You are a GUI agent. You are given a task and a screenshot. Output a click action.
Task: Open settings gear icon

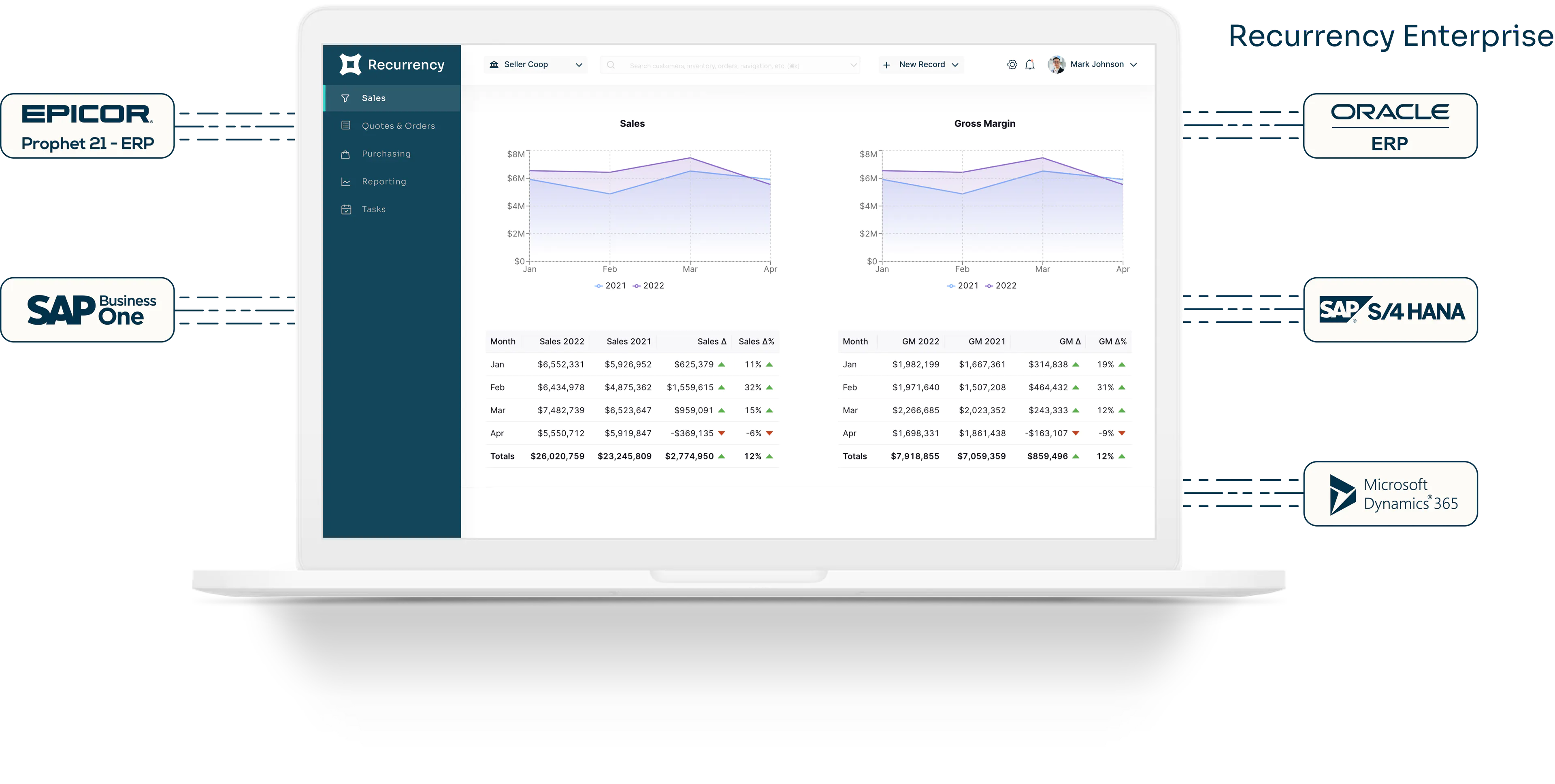(1012, 65)
